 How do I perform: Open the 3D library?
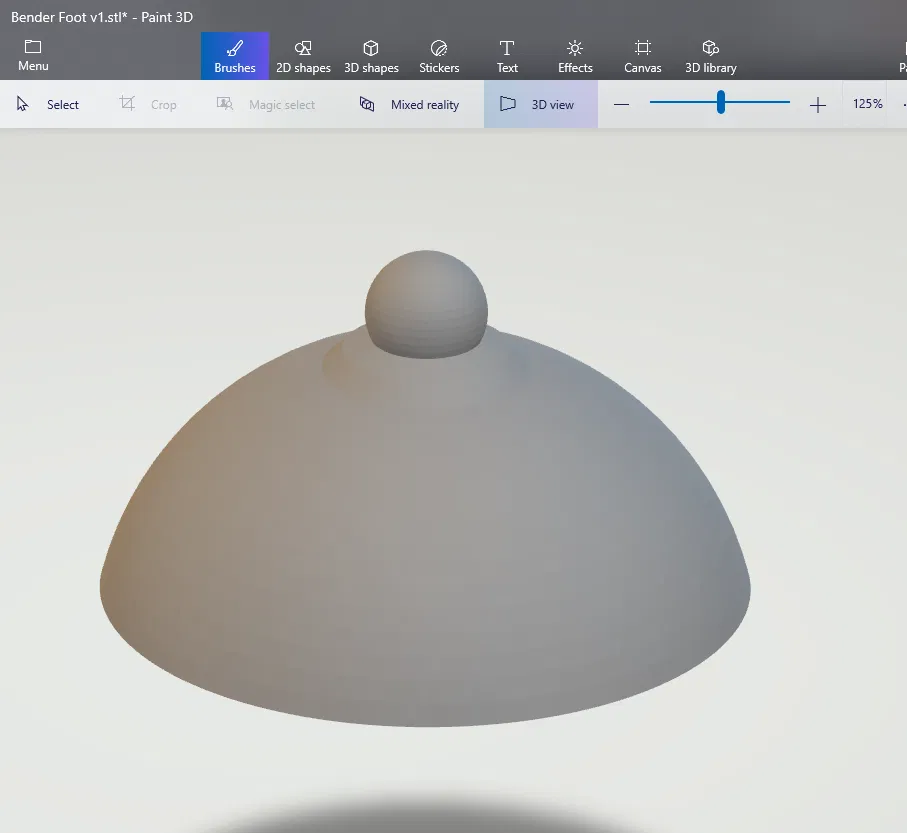tap(711, 56)
